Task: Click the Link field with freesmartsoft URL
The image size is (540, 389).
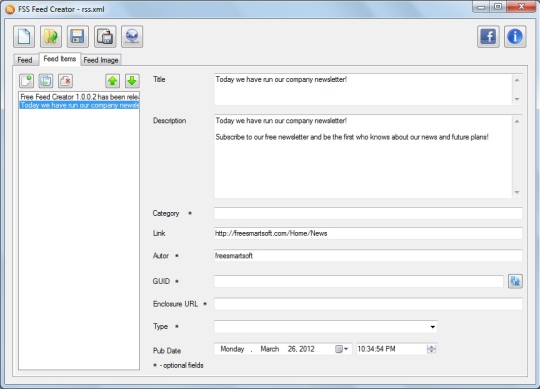Action: pyautogui.click(x=368, y=233)
